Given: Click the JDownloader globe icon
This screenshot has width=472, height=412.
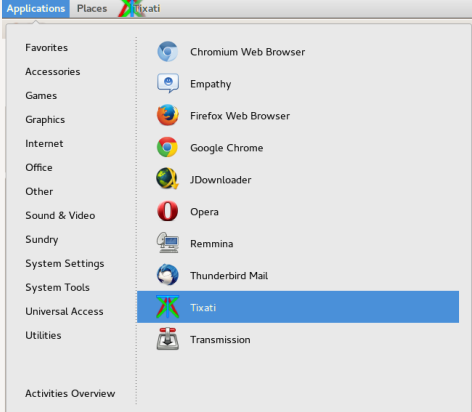Looking at the screenshot, I should 168,179.
